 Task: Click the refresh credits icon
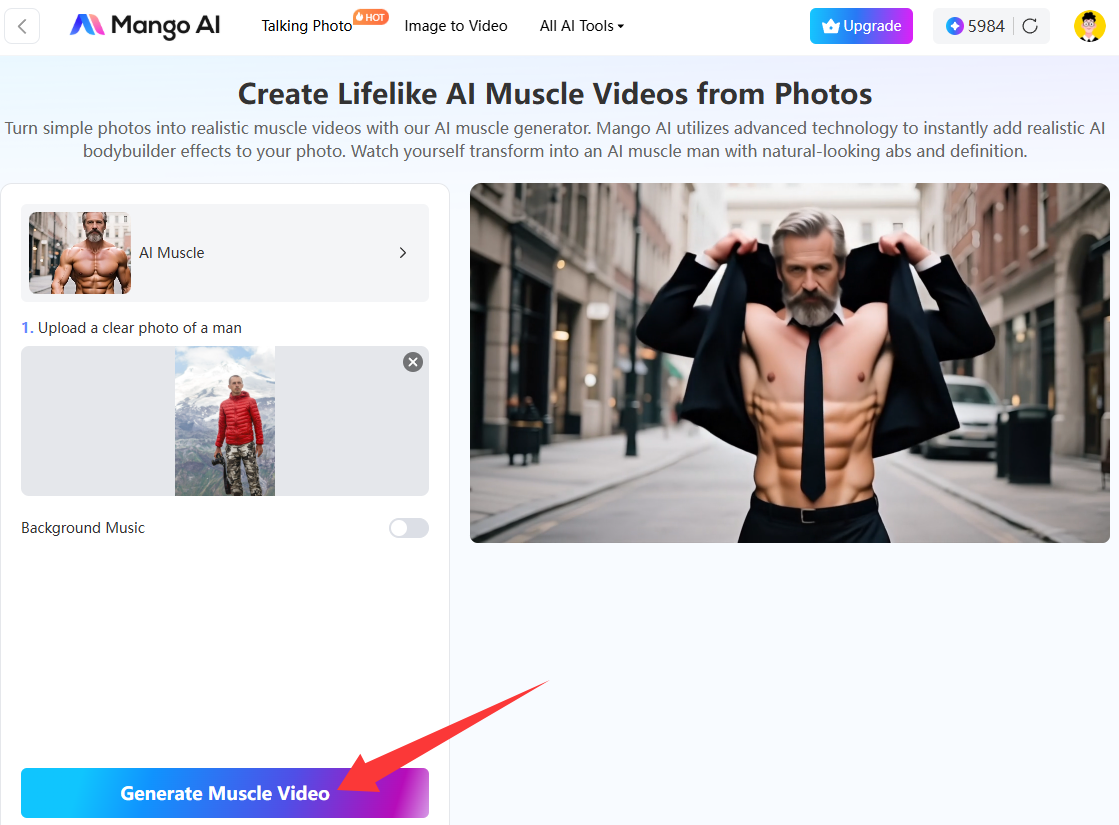(1030, 27)
